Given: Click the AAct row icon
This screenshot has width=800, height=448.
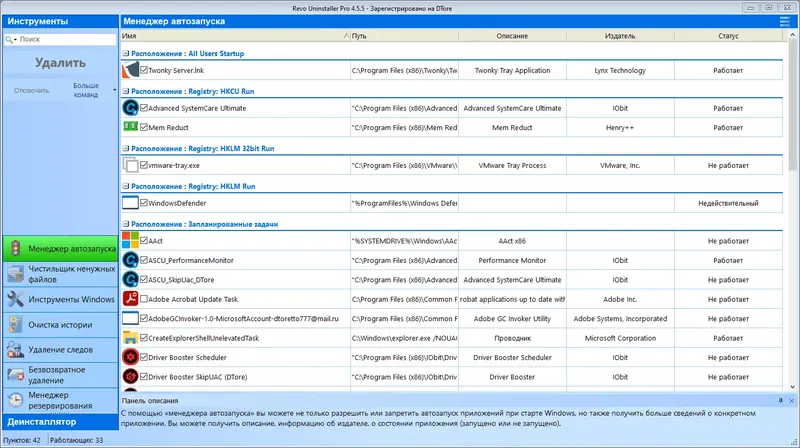Looking at the screenshot, I should click(x=130, y=240).
